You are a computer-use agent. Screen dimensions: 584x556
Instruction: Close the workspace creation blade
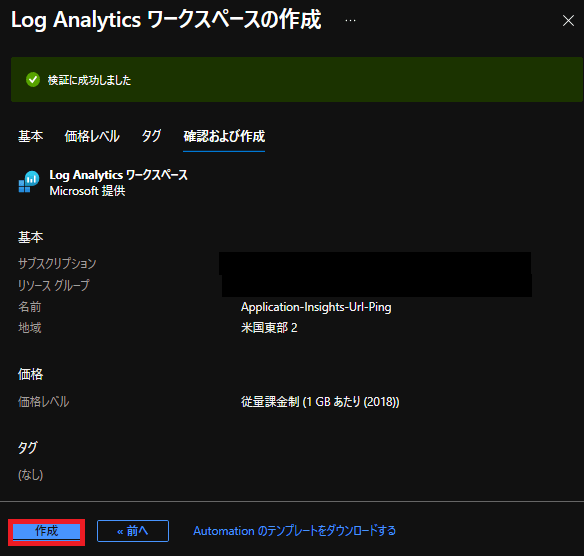tap(568, 20)
